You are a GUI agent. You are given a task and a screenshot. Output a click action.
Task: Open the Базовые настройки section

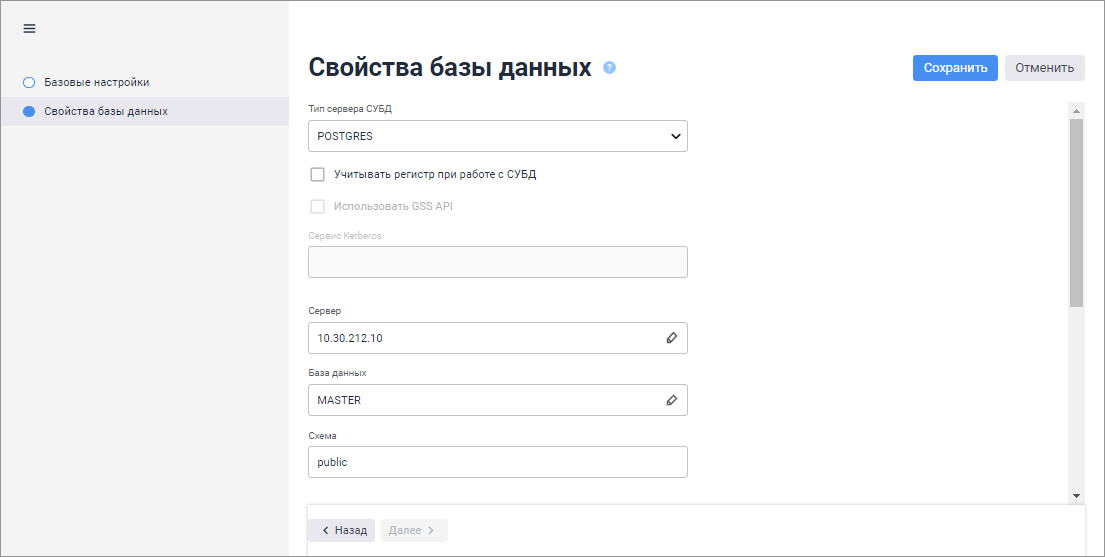pos(96,82)
